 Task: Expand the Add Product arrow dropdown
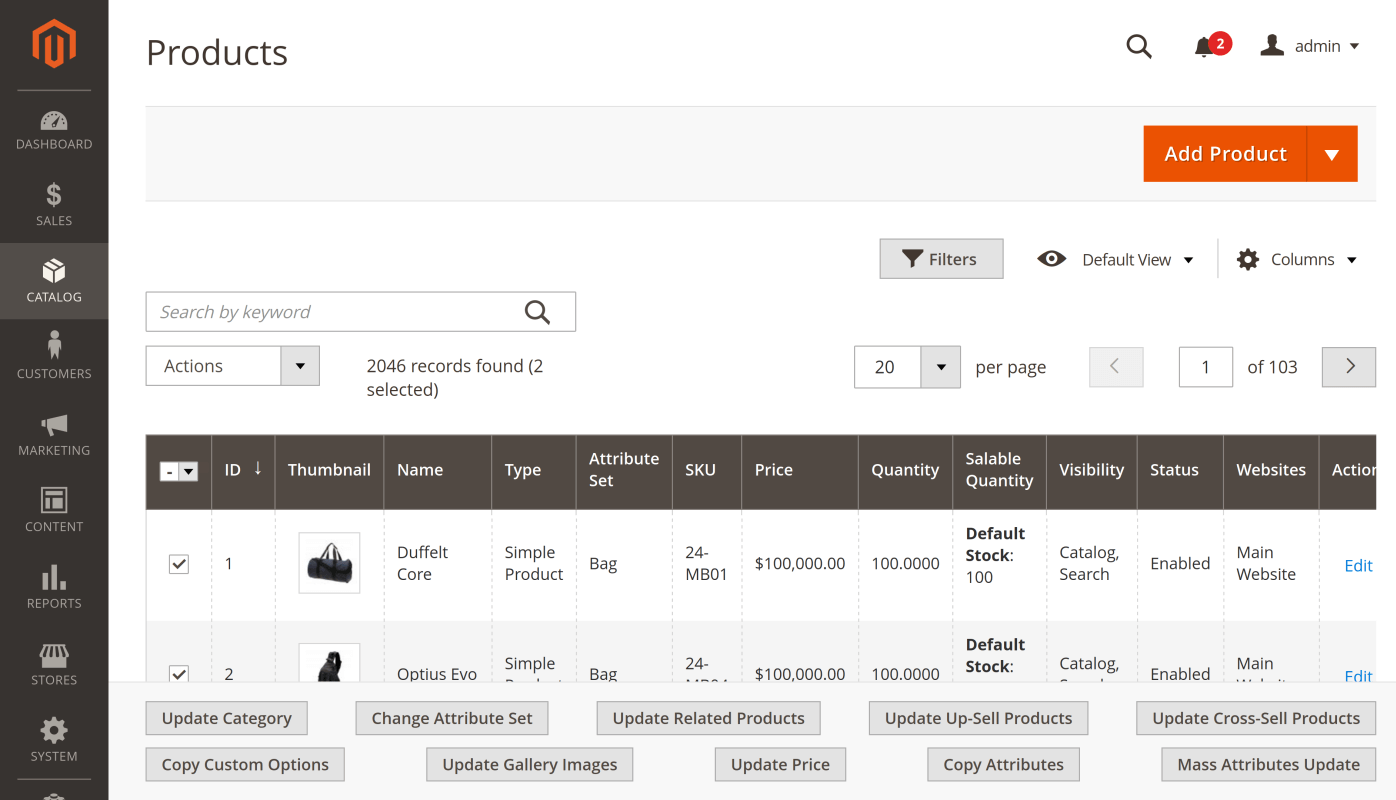click(1331, 154)
